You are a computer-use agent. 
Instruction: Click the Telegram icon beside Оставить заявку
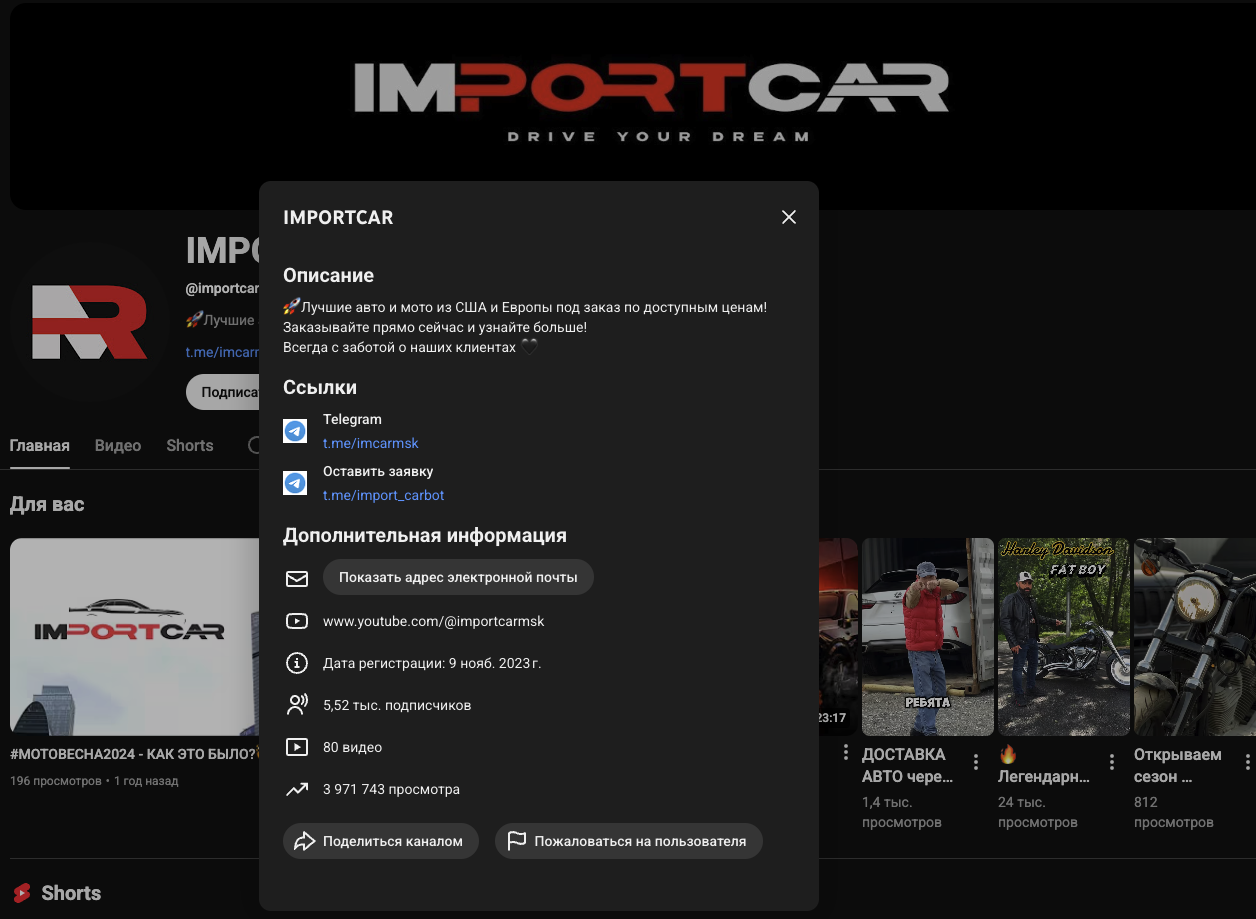(295, 483)
